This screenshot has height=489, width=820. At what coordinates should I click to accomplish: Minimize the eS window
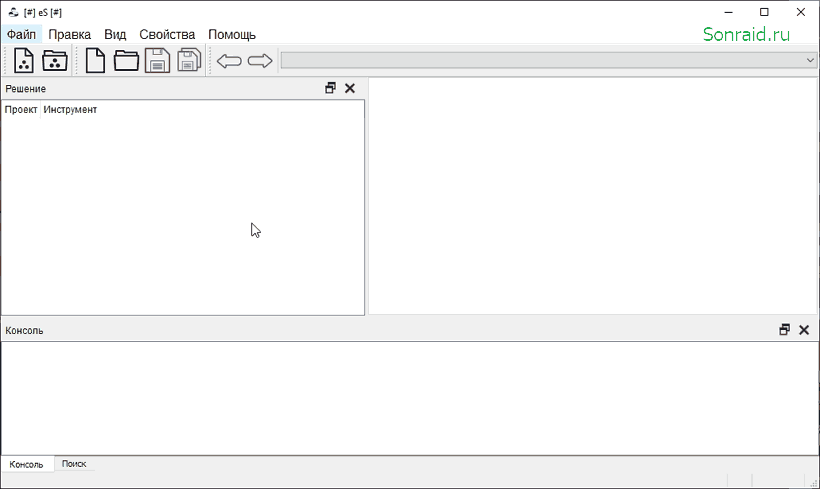click(x=728, y=12)
